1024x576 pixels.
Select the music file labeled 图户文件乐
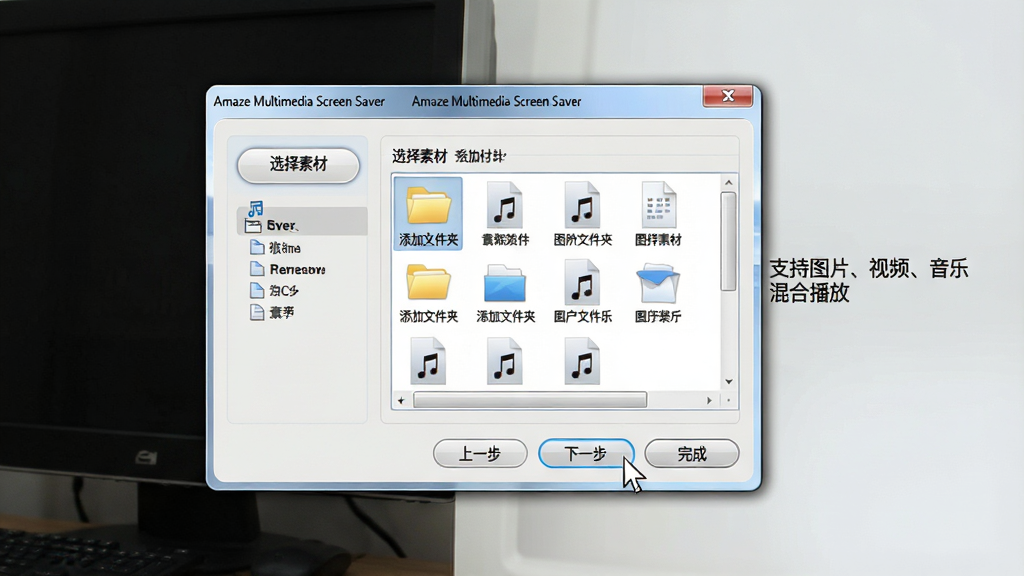pyautogui.click(x=583, y=291)
